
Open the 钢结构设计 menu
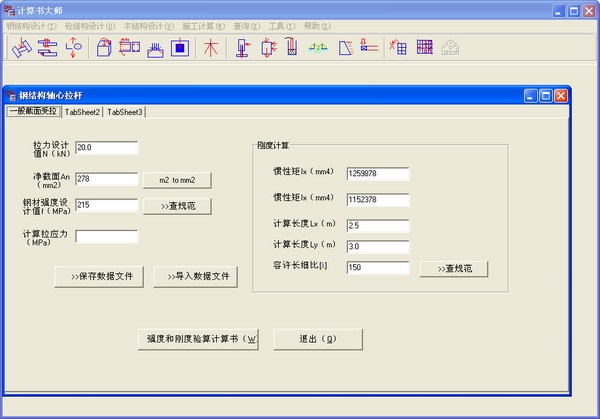[x=31, y=26]
